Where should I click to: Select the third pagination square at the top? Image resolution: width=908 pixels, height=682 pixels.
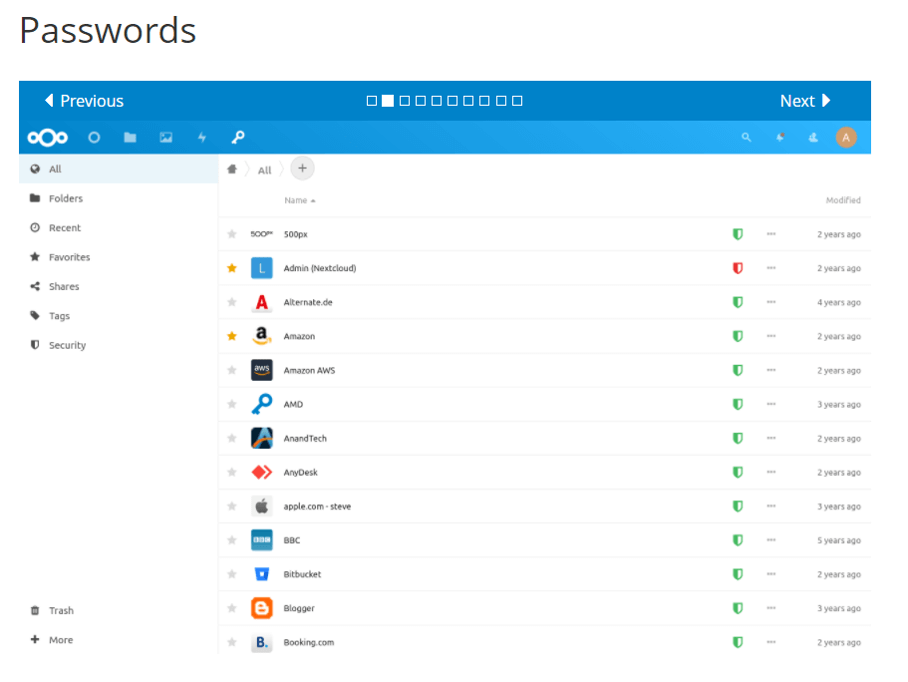click(404, 100)
